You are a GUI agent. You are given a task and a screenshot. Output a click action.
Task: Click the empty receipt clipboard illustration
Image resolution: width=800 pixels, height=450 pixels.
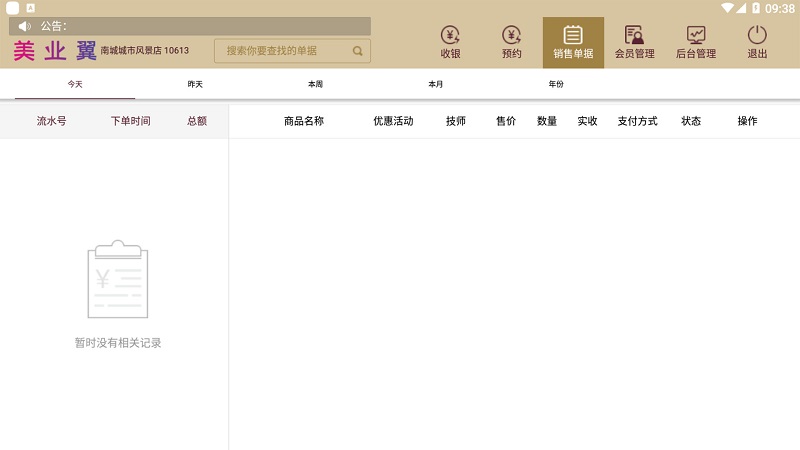118,279
